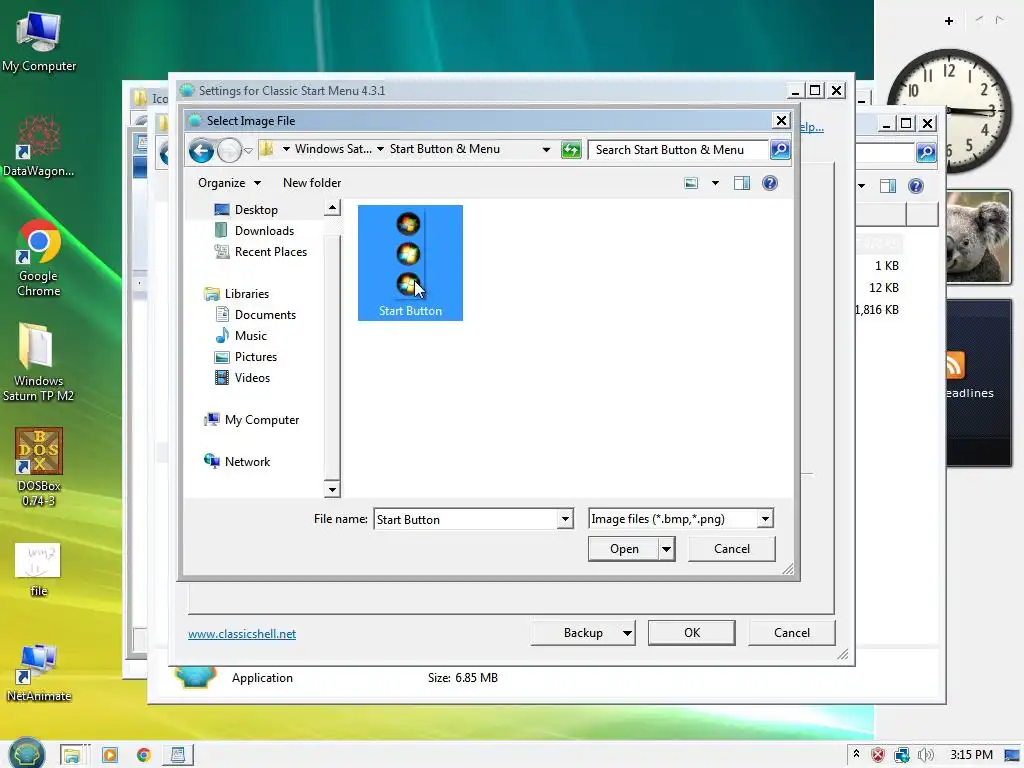
Task: Show hidden tray icons arrow
Action: pyautogui.click(x=856, y=754)
